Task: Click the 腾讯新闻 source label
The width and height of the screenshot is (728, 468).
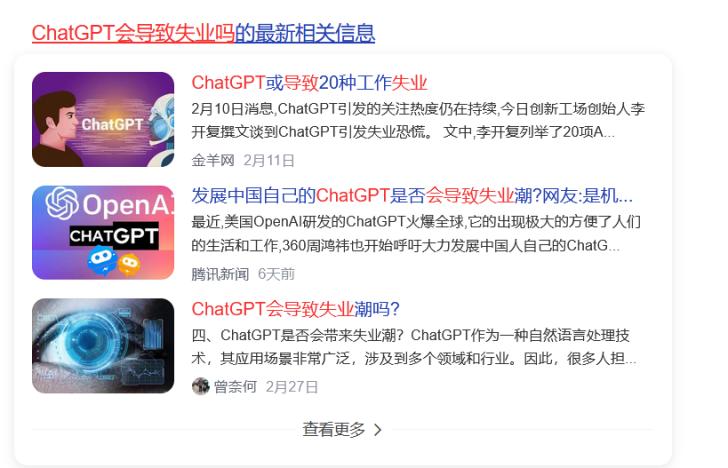Action: tap(220, 274)
